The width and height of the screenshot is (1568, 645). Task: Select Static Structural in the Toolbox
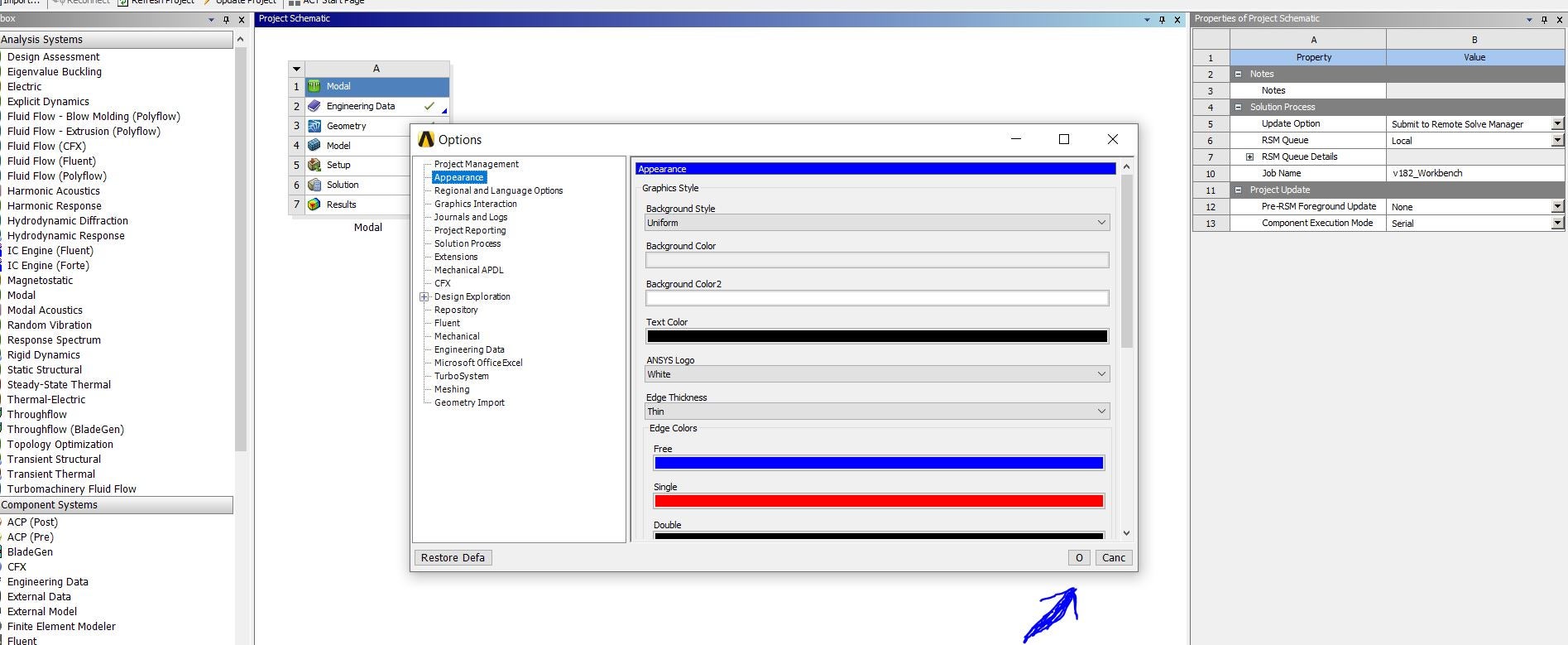tap(45, 369)
